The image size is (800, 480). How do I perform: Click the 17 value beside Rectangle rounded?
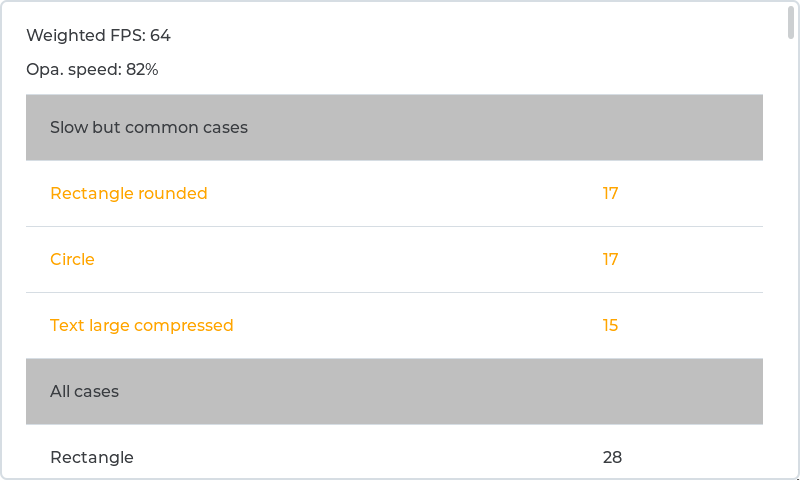click(610, 194)
